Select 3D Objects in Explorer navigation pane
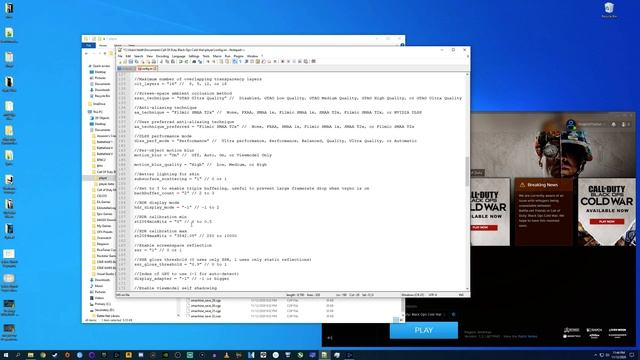640x360 pixels. pyautogui.click(x=102, y=118)
